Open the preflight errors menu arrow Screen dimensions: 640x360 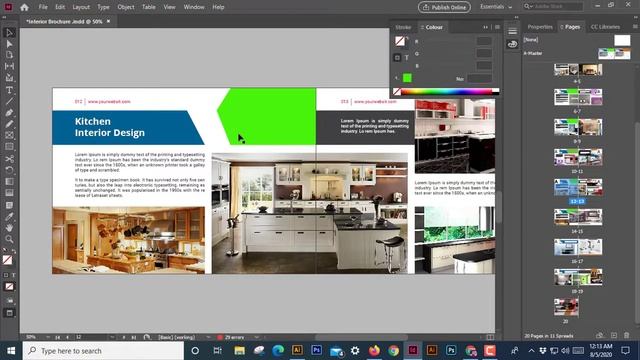pyautogui.click(x=257, y=337)
